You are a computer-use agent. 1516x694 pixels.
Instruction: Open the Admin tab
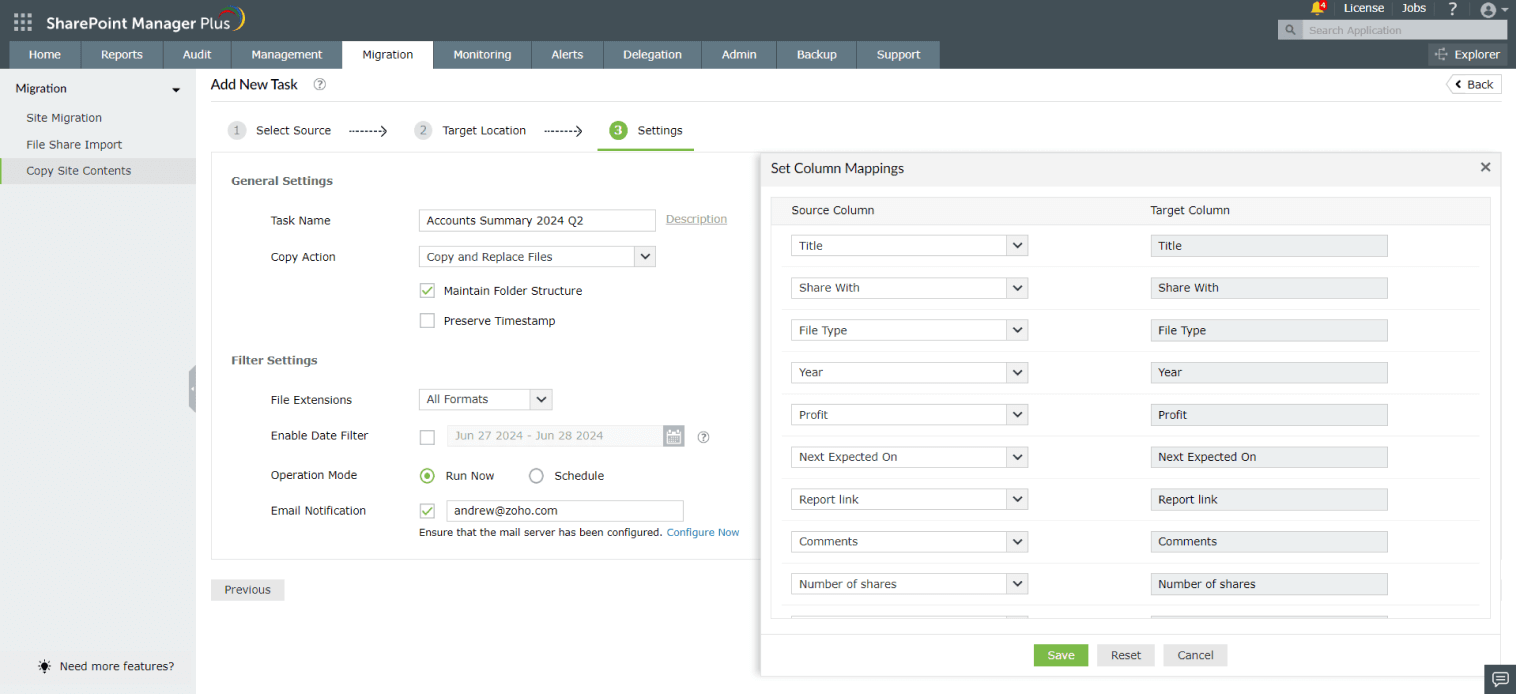(739, 55)
